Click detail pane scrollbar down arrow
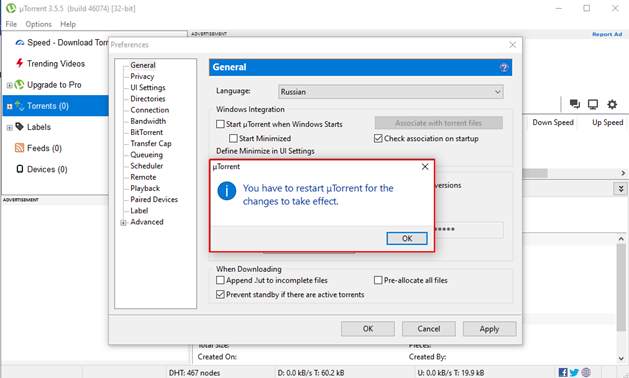This screenshot has width=629, height=378. (621, 358)
